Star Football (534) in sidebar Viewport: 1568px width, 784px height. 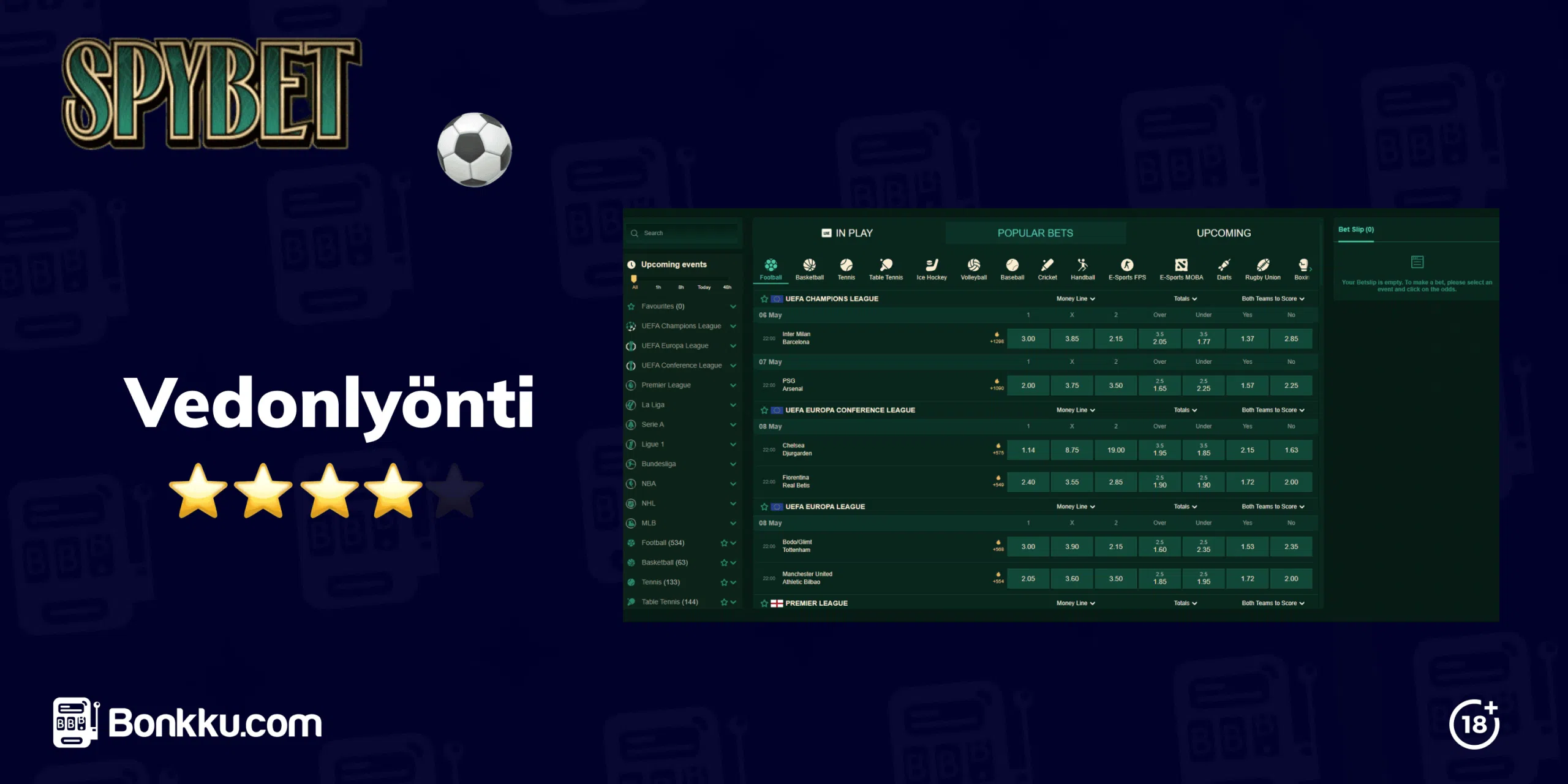pos(724,543)
